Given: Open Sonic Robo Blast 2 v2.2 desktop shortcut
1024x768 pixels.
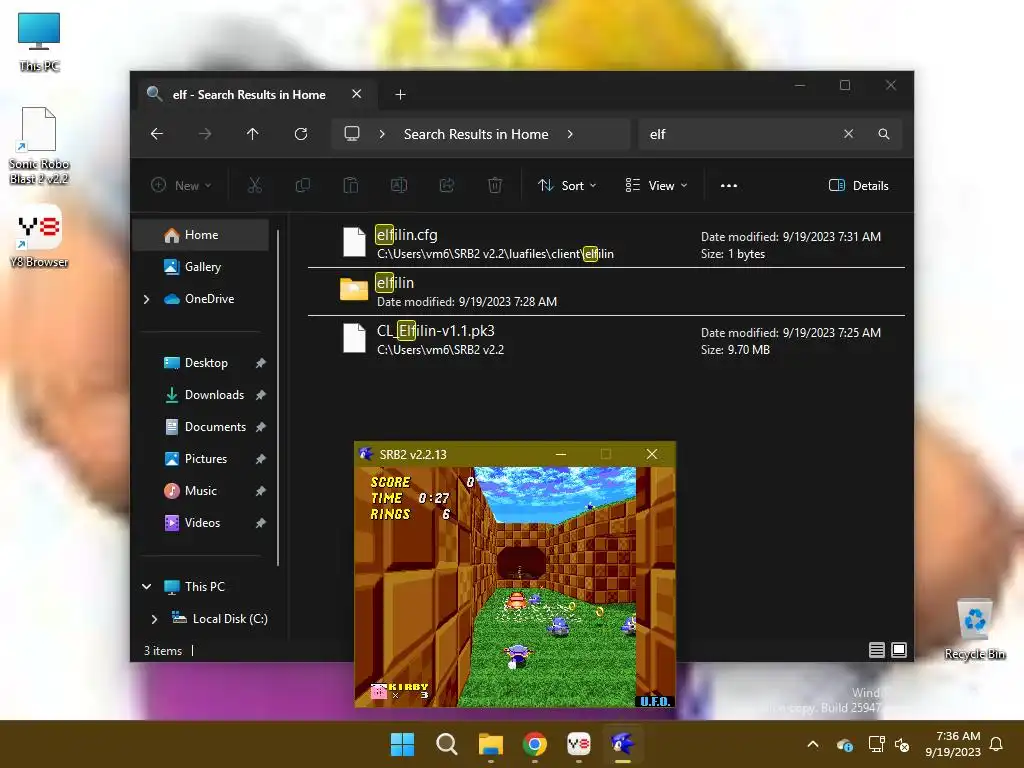Looking at the screenshot, I should click(39, 145).
